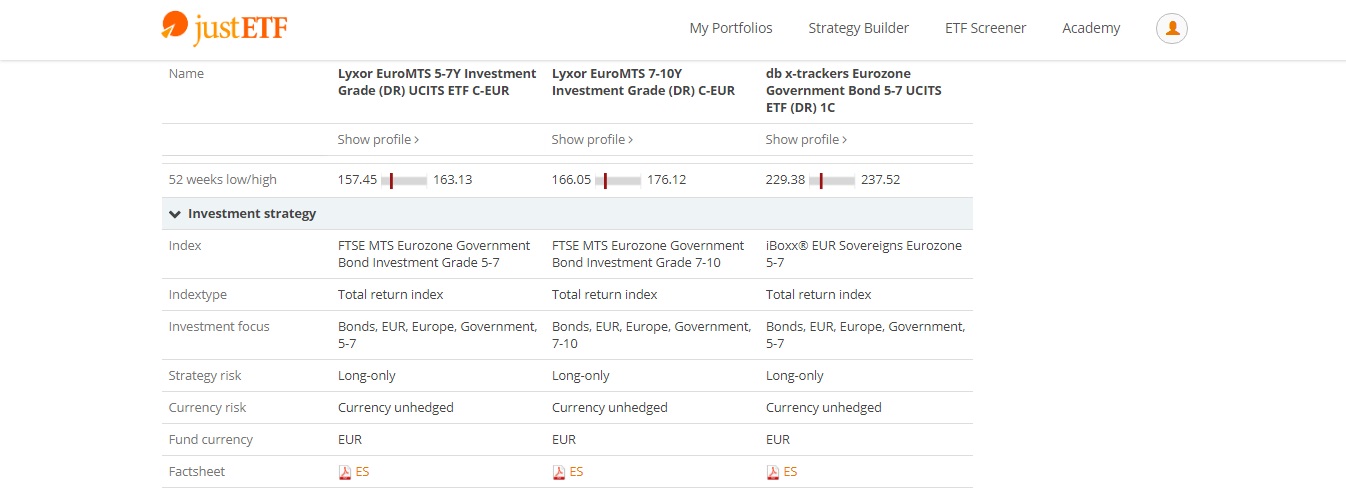
Task: Click the 157.45–163.13 range bar
Action: click(x=404, y=180)
